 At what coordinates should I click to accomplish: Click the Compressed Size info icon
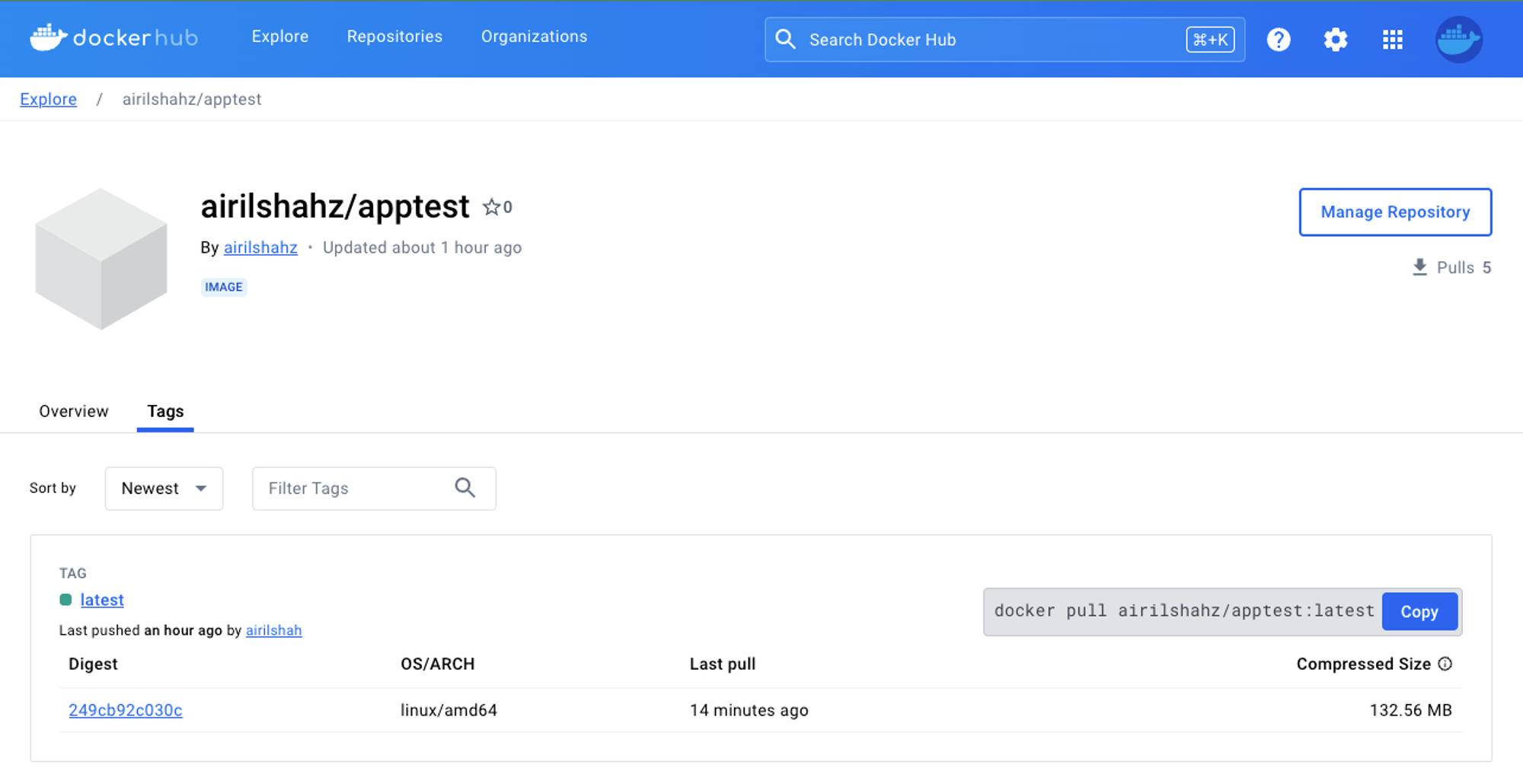pos(1445,664)
